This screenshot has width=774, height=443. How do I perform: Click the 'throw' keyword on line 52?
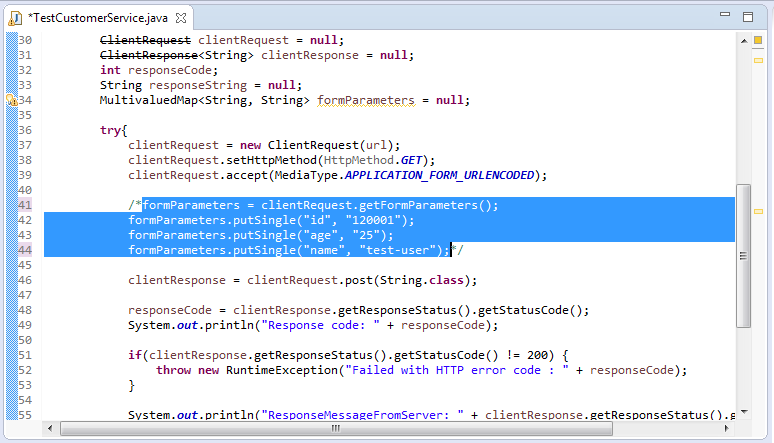point(173,370)
